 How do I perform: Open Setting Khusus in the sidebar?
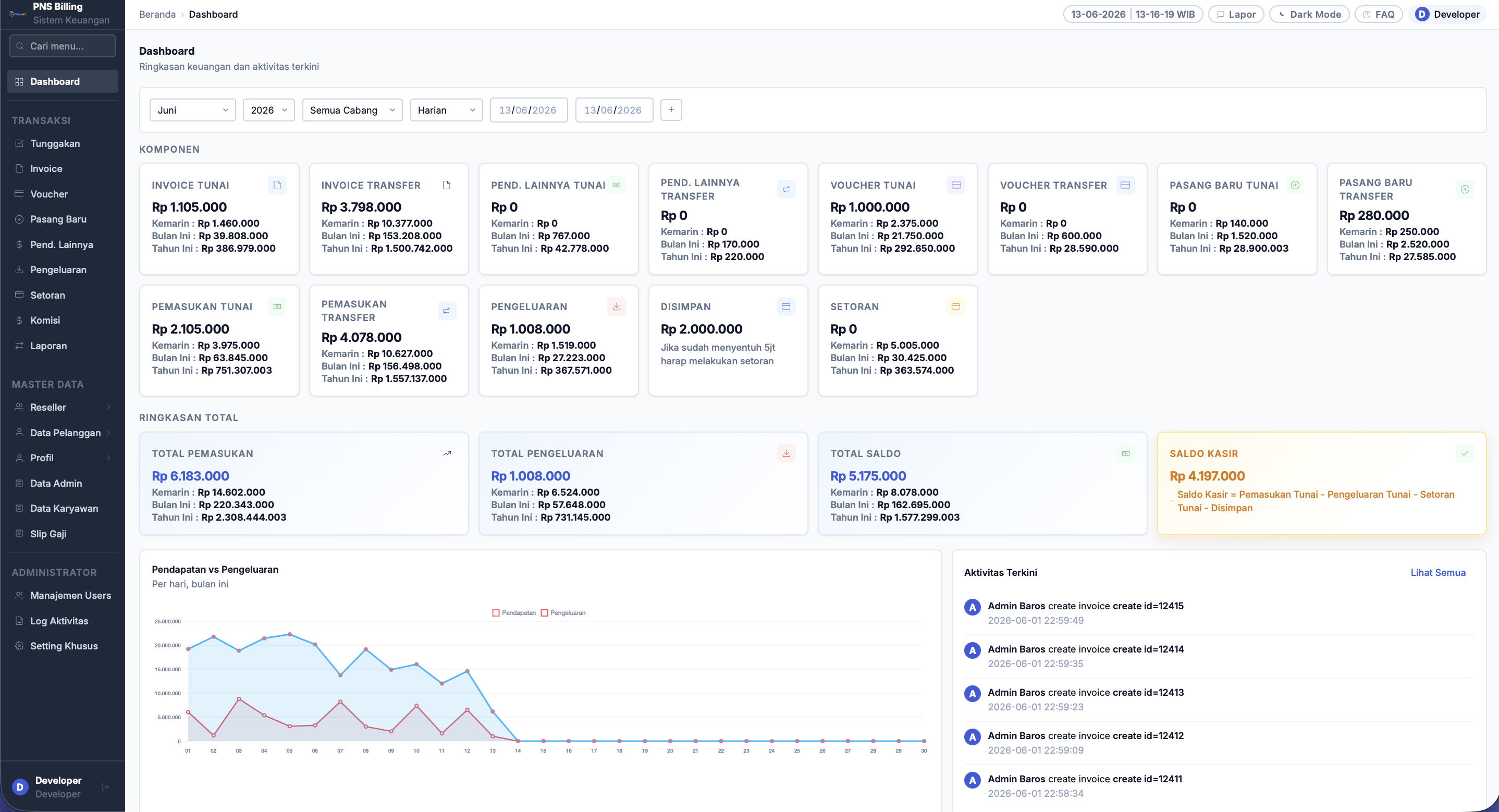click(63, 646)
